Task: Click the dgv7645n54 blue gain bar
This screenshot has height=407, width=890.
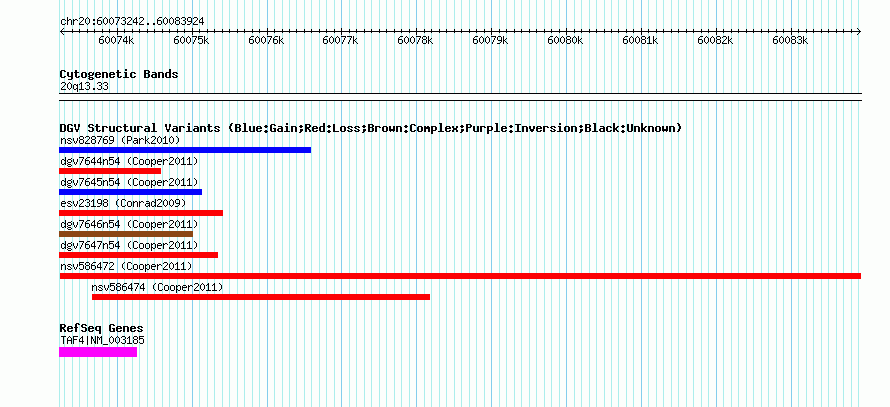Action: click(x=131, y=192)
